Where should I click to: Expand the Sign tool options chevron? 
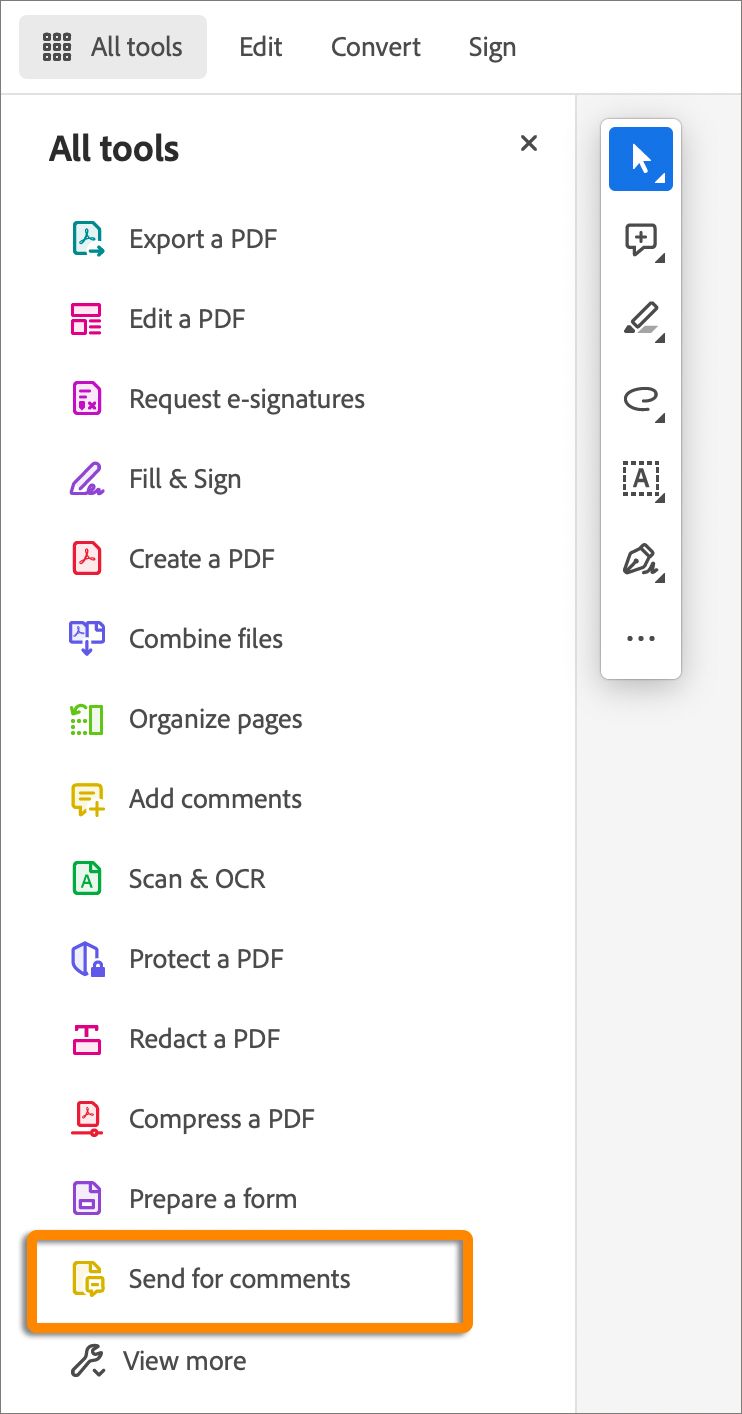[x=658, y=577]
